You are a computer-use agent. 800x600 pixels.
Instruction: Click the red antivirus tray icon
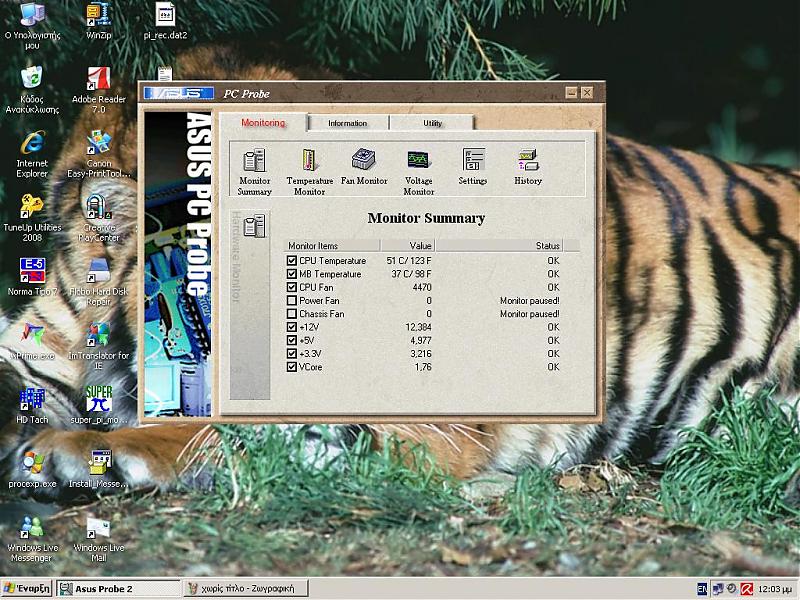coord(746,589)
